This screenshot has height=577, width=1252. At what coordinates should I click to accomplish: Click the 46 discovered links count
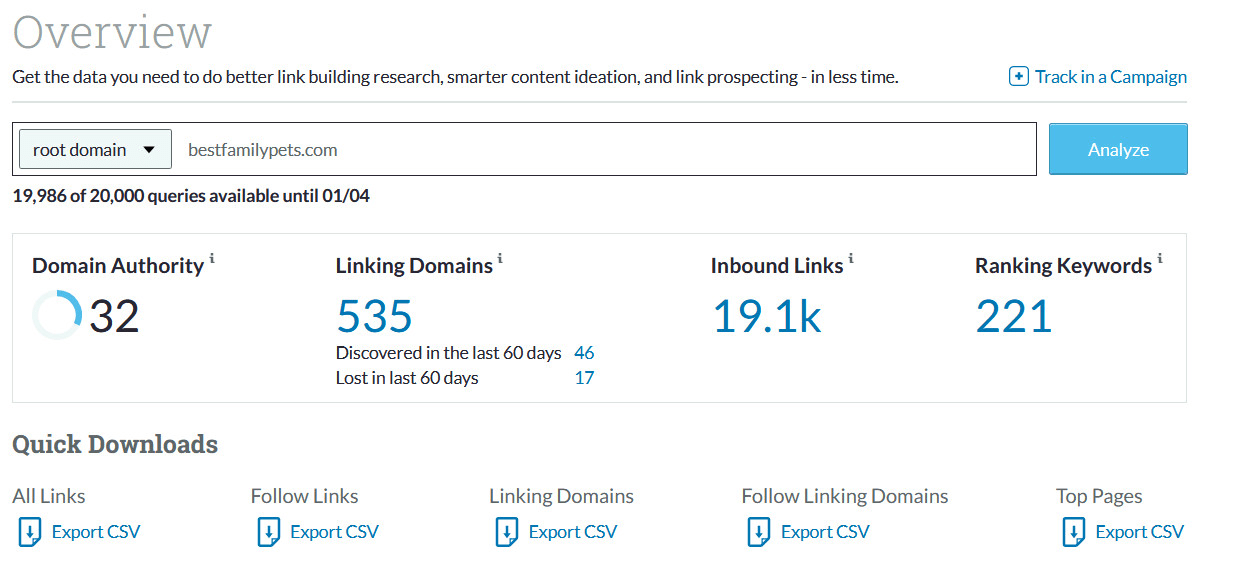(x=584, y=353)
